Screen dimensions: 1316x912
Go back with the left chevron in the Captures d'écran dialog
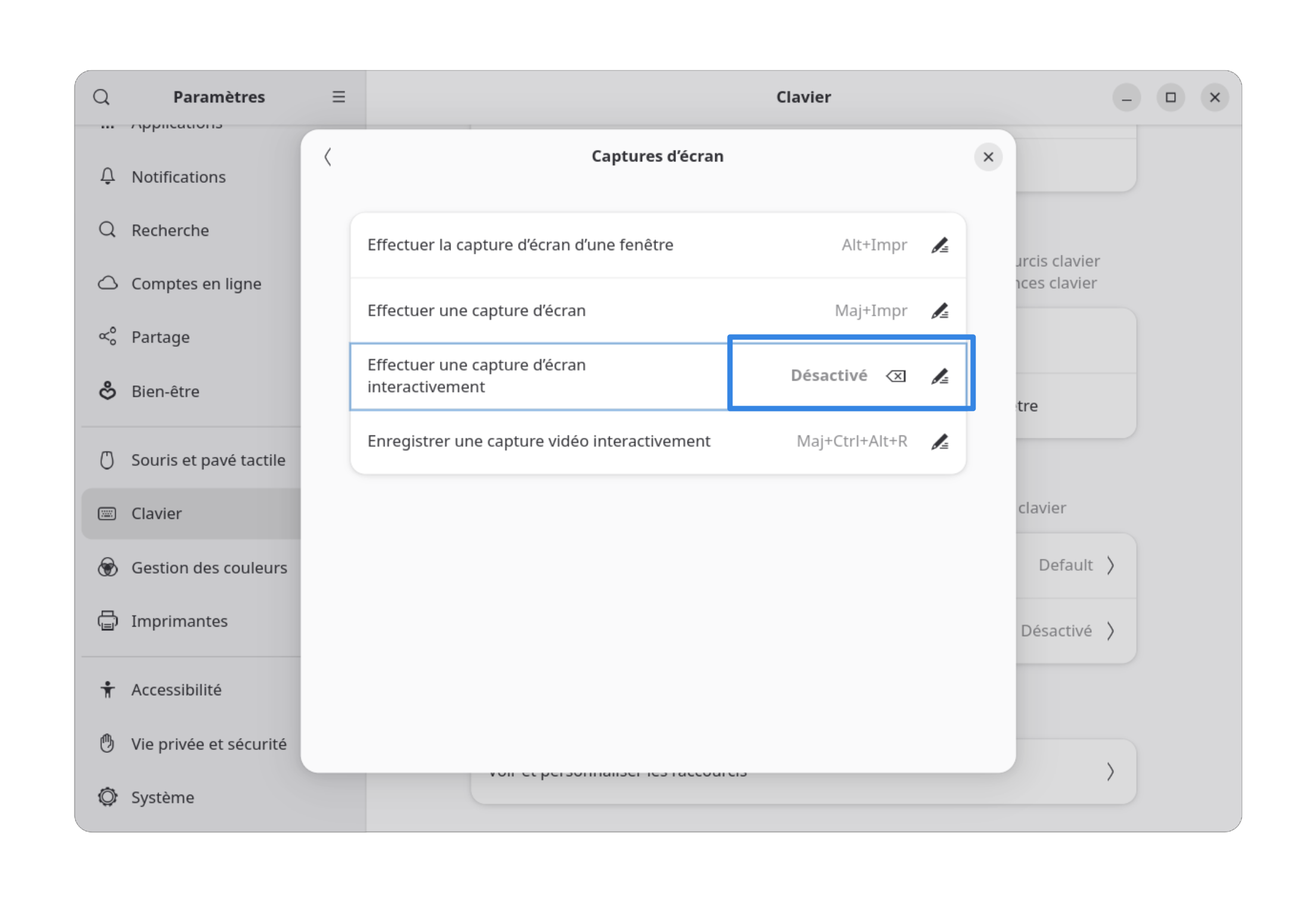[328, 157]
